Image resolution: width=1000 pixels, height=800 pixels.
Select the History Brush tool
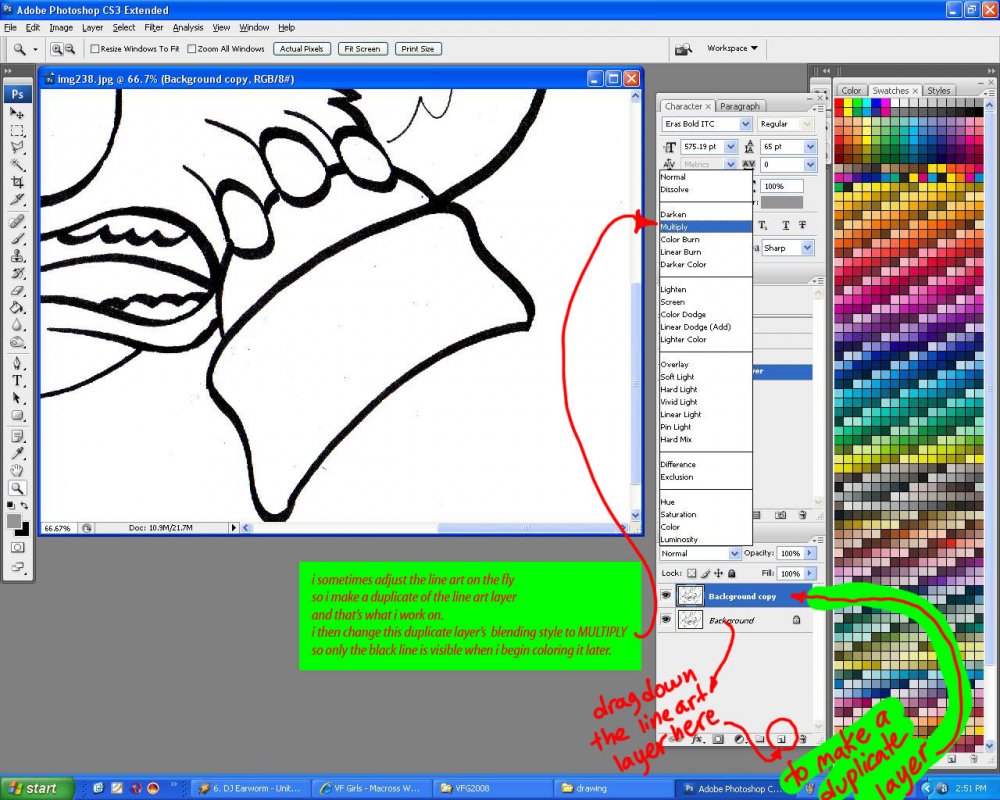17,273
